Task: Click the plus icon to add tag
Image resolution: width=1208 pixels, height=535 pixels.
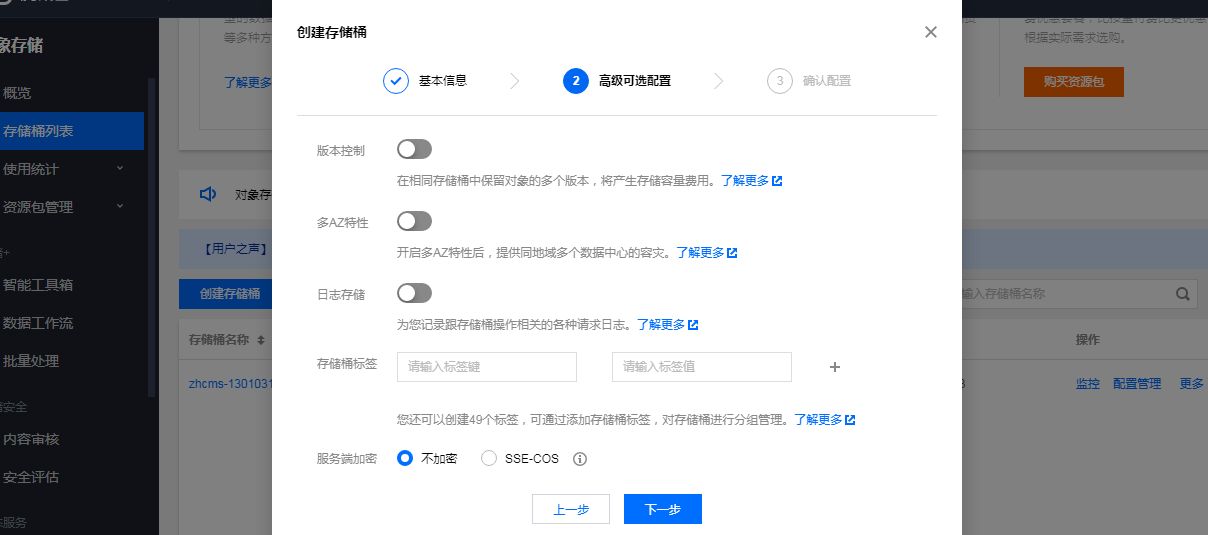Action: point(835,367)
